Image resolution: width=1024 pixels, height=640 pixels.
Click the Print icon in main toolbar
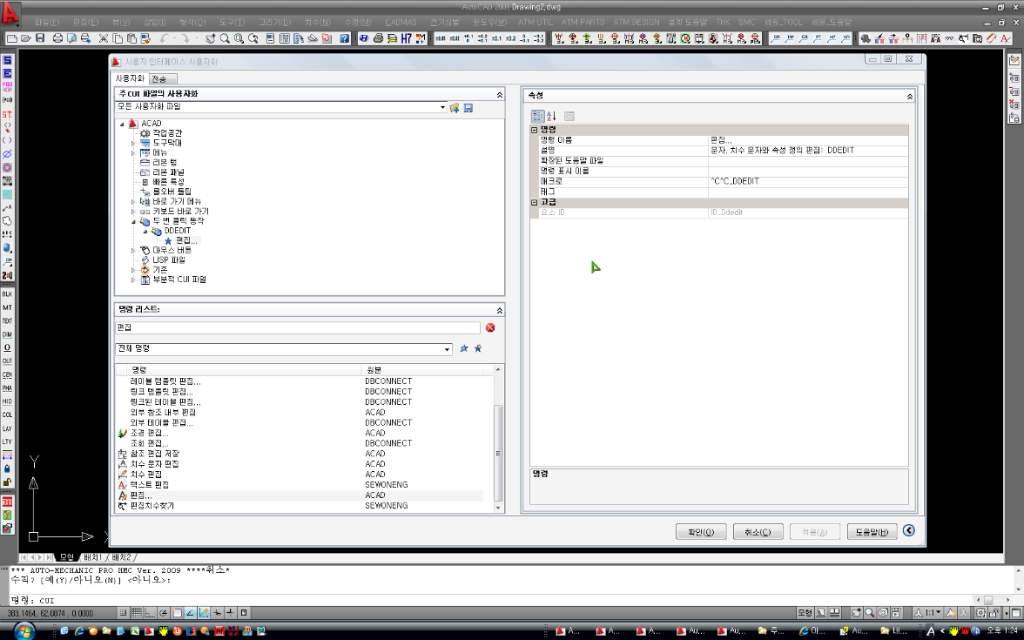click(x=57, y=39)
